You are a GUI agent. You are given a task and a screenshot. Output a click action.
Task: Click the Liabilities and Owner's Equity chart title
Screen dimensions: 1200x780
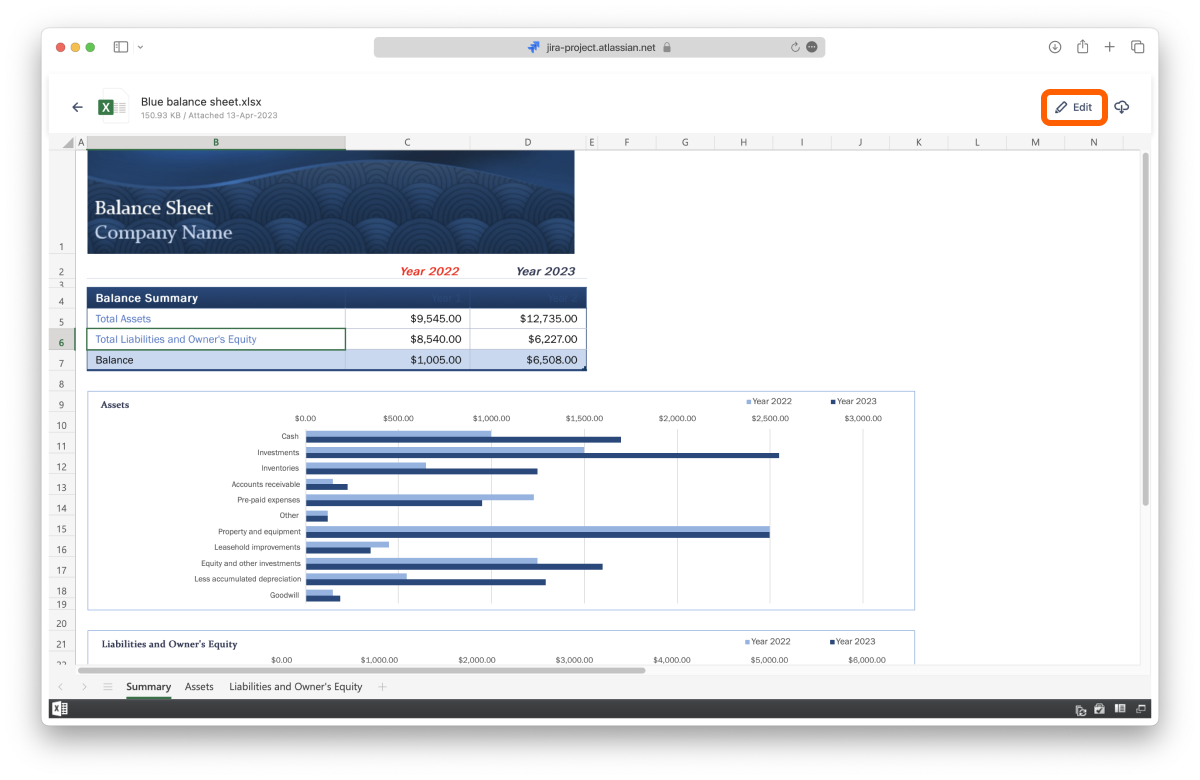point(170,644)
